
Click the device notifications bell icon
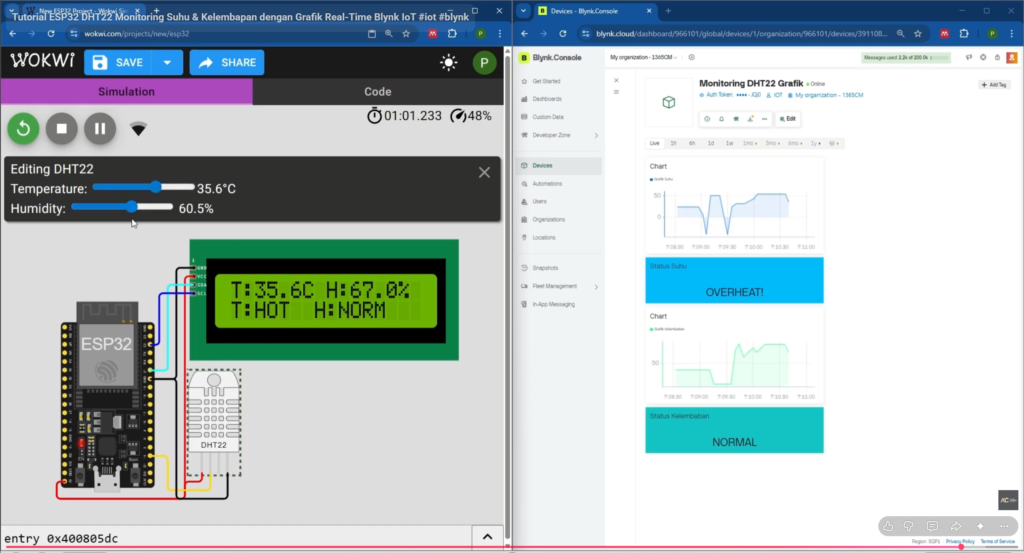pyautogui.click(x=722, y=119)
